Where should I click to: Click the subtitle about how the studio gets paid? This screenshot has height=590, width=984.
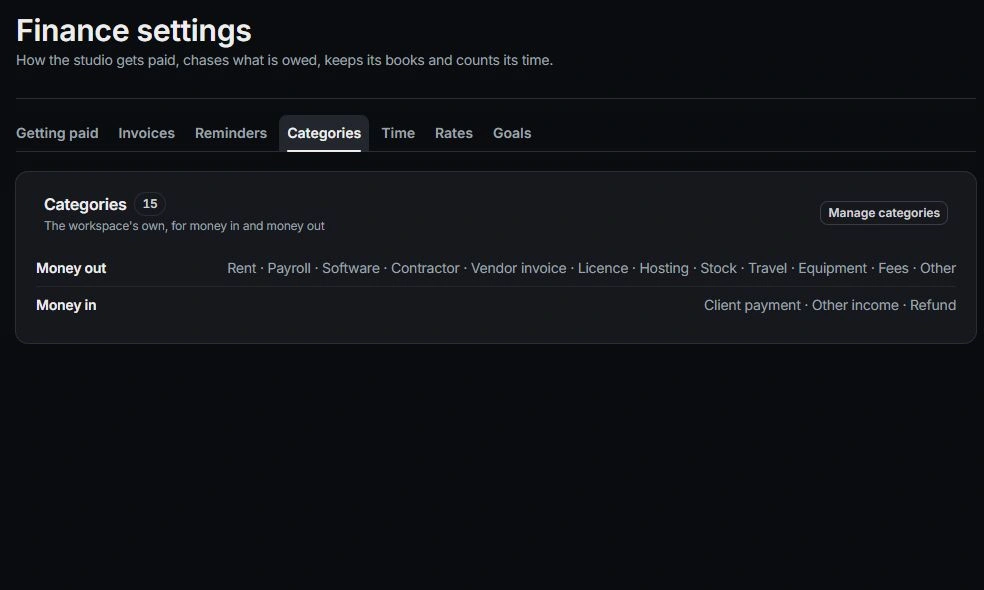click(284, 60)
